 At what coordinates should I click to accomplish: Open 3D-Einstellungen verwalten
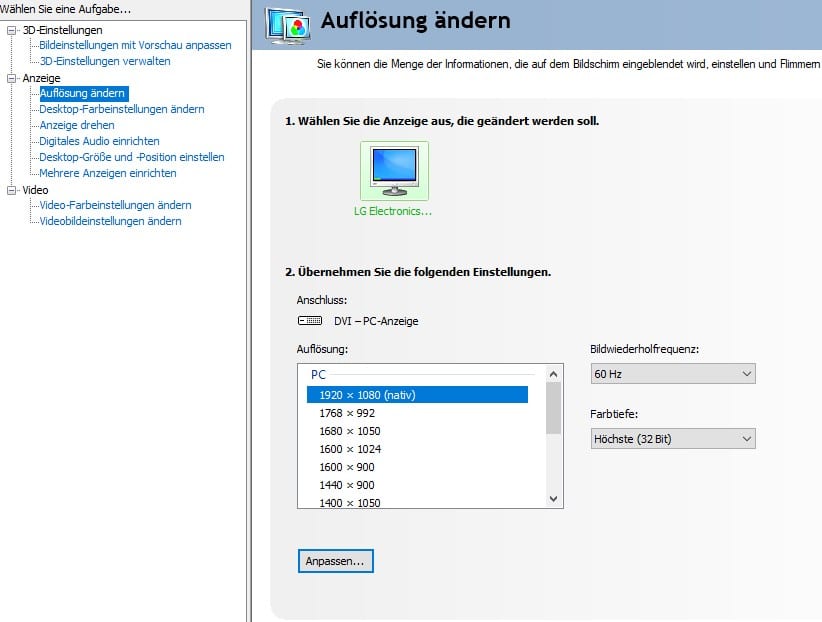[x=105, y=61]
